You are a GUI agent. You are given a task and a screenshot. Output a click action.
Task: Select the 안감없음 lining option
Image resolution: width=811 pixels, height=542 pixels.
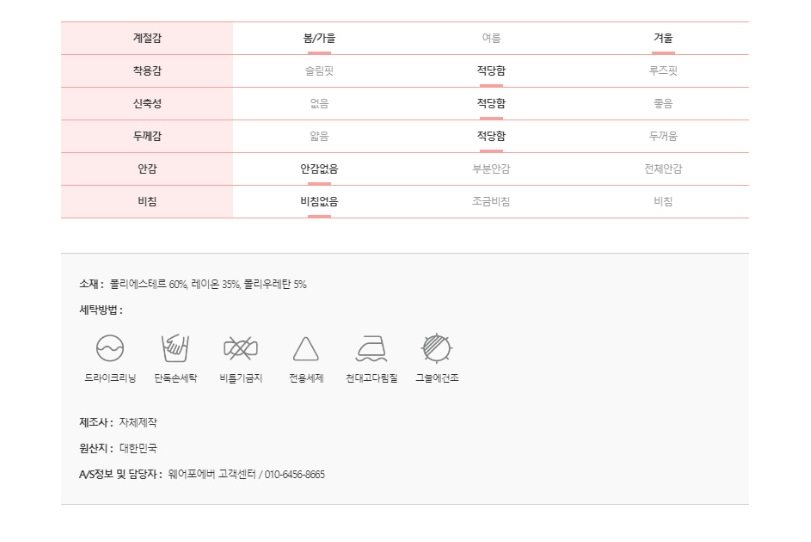(x=319, y=169)
